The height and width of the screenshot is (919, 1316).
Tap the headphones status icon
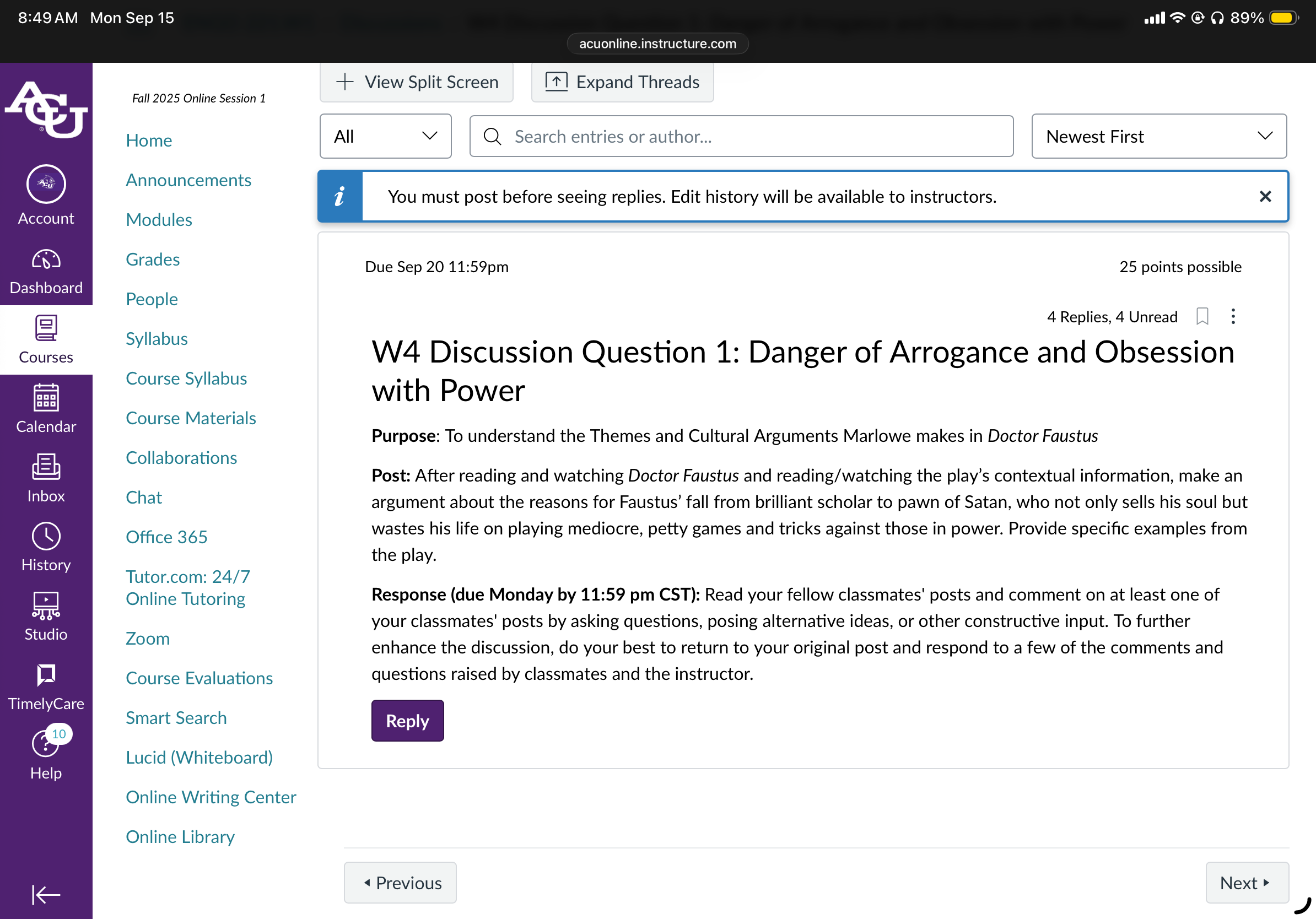1217,18
